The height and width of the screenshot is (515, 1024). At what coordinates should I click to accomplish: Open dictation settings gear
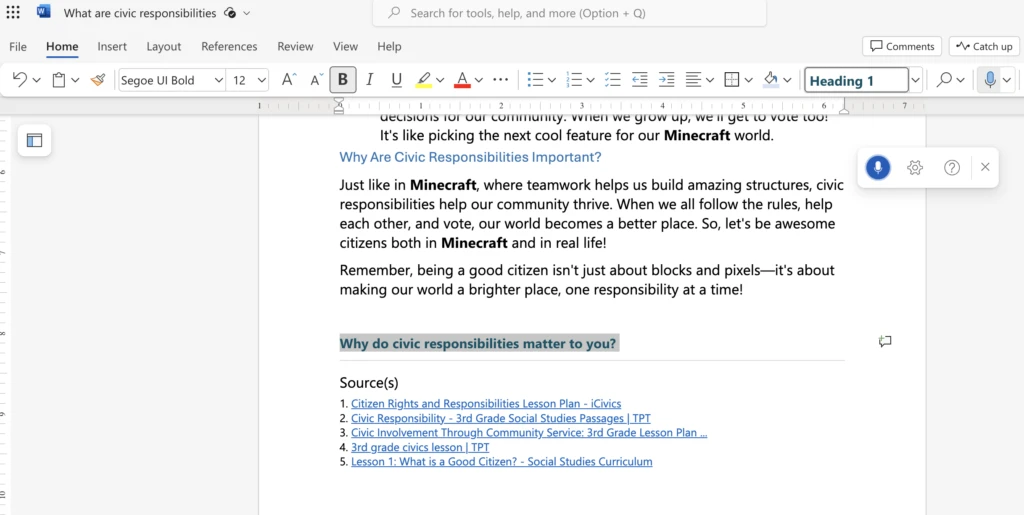pyautogui.click(x=915, y=168)
